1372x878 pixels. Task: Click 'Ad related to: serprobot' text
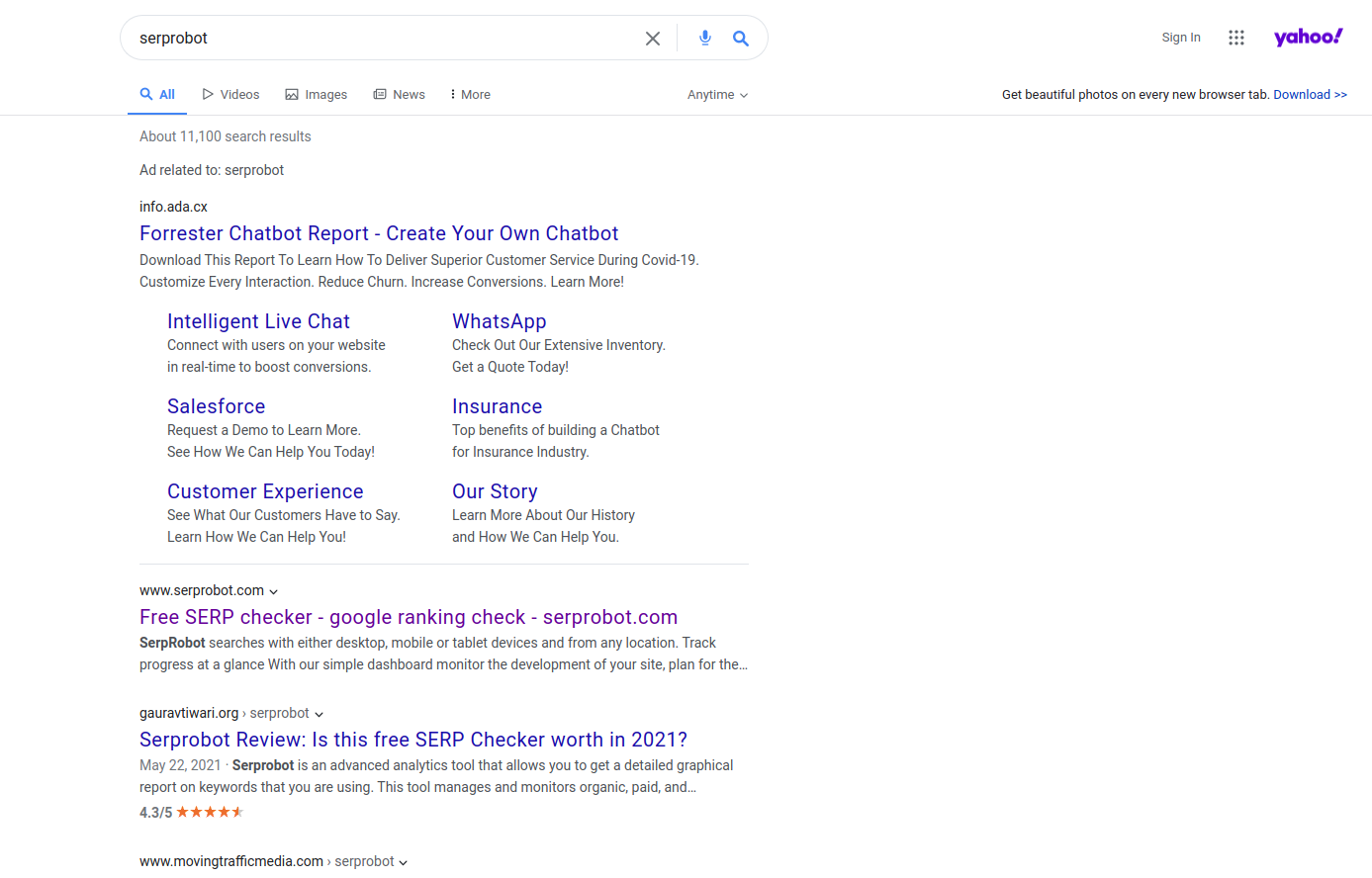click(x=212, y=170)
